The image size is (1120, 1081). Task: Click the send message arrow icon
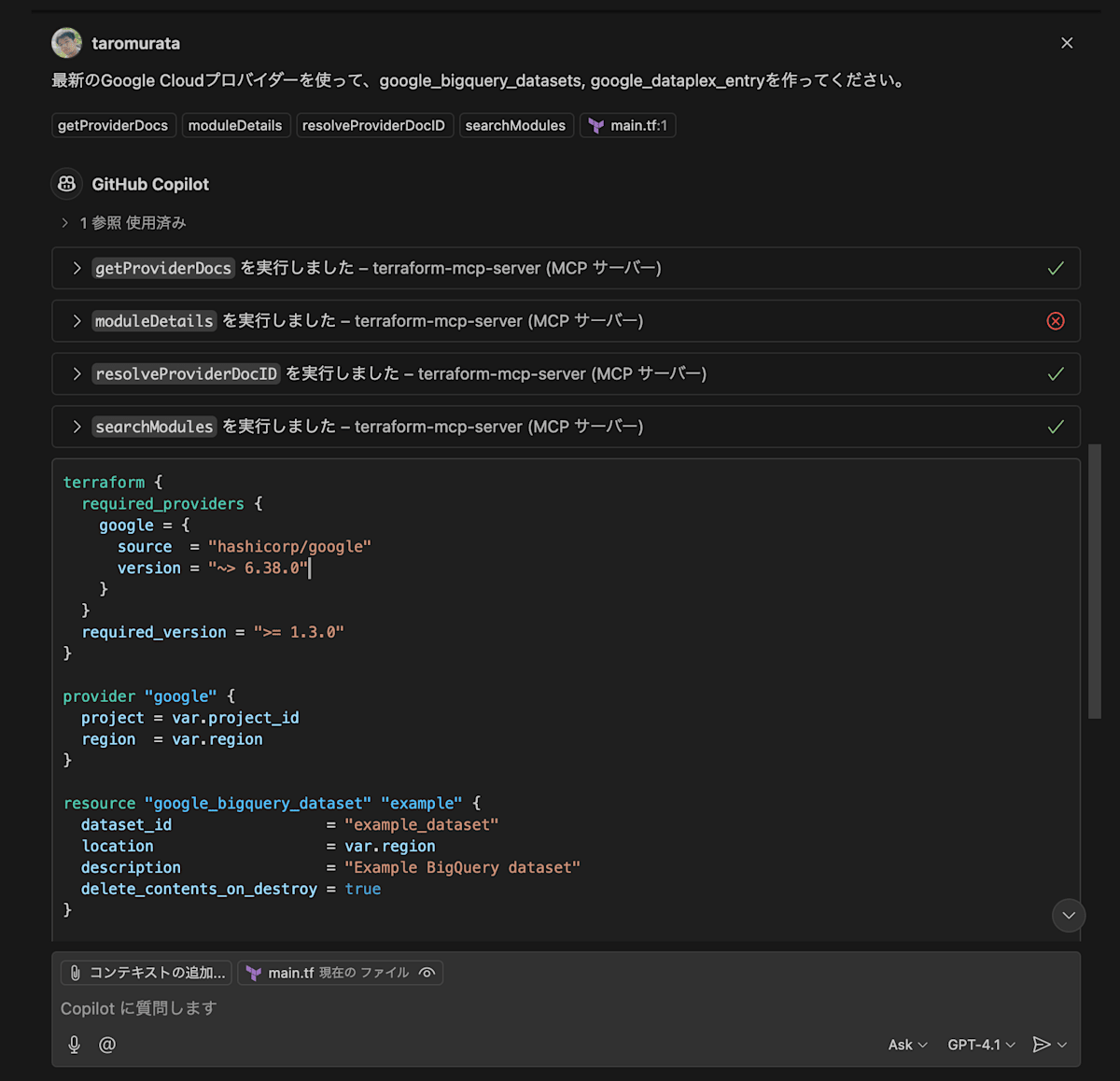tap(1042, 1045)
